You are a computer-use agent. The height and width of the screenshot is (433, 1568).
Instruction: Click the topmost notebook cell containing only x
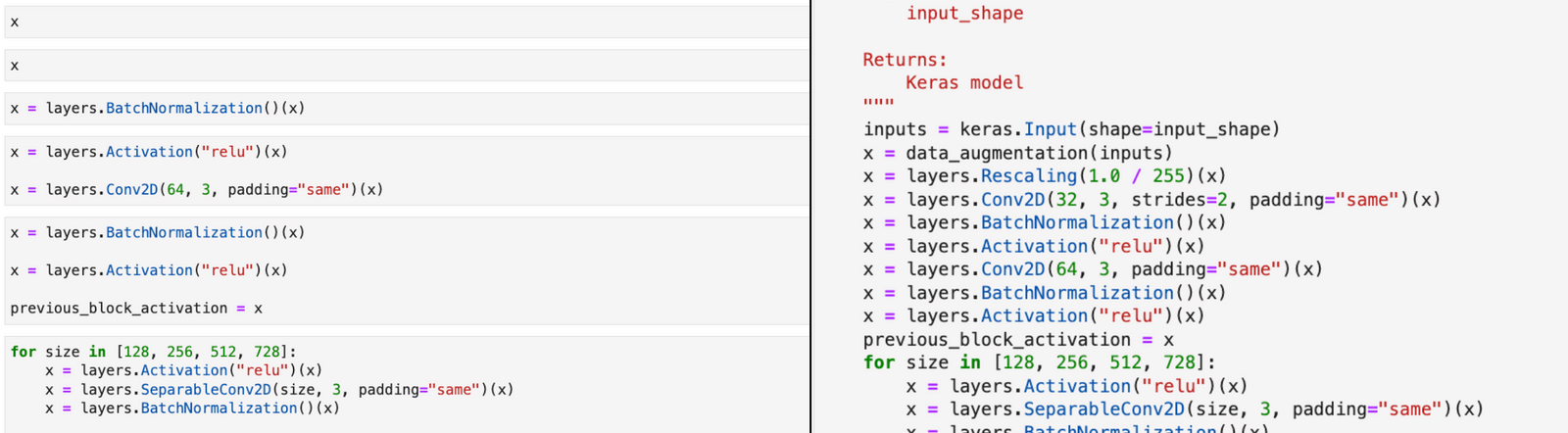click(406, 22)
